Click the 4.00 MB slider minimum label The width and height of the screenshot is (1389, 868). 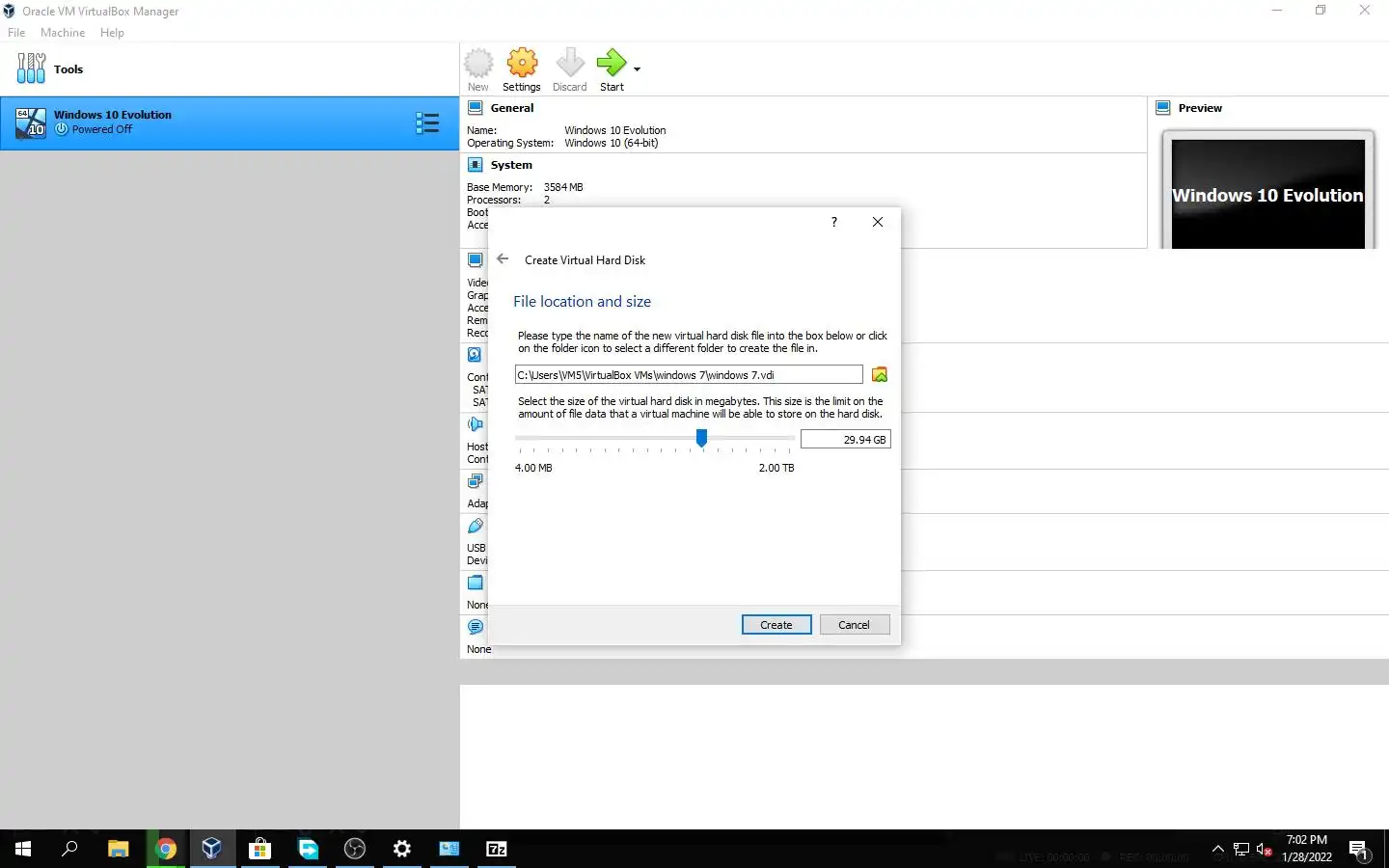point(533,468)
